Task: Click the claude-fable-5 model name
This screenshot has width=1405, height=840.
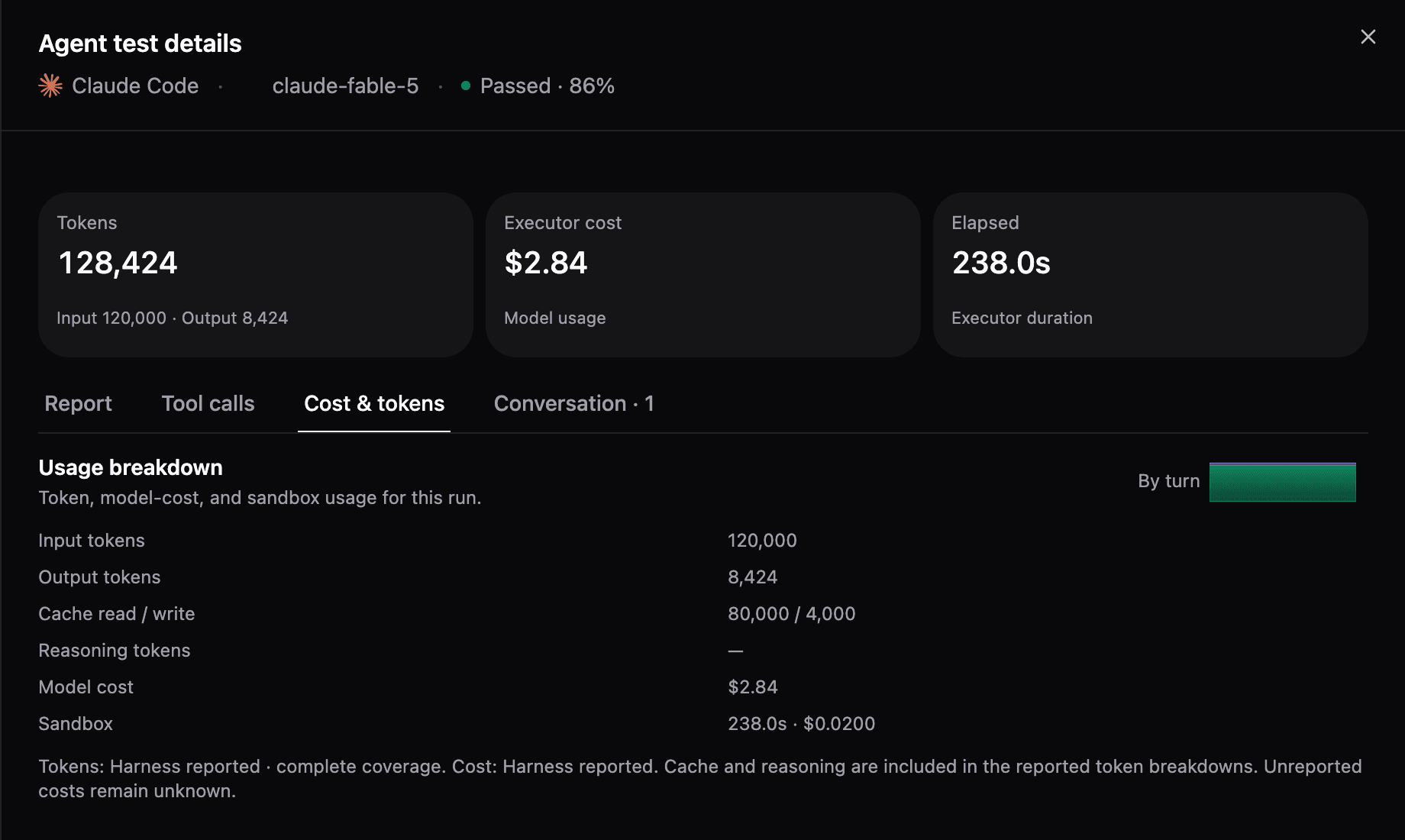Action: coord(345,86)
